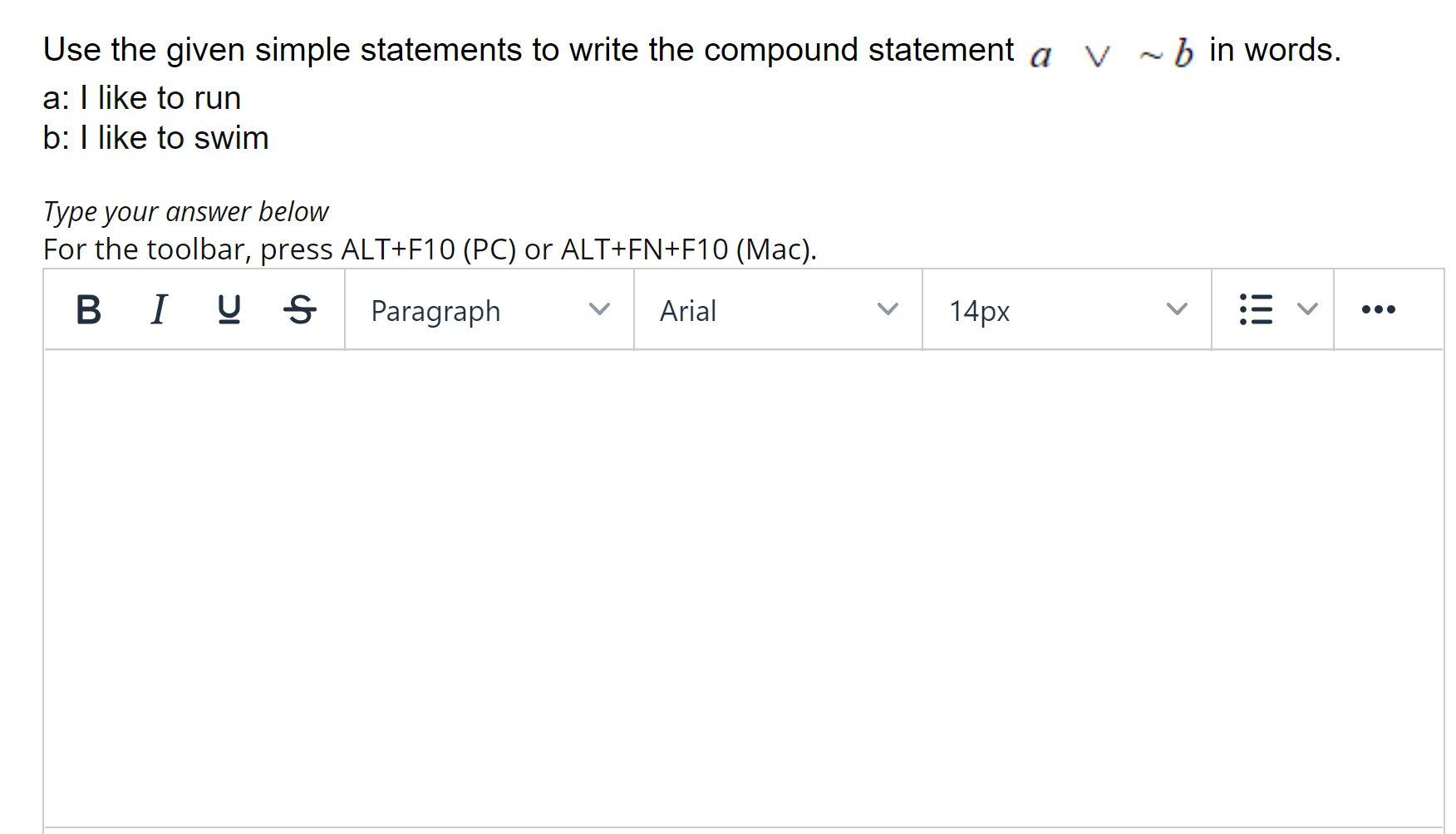Viewport: 1456px width, 834px height.
Task: Toggle strikethrough using the S icon
Action: tap(300, 310)
